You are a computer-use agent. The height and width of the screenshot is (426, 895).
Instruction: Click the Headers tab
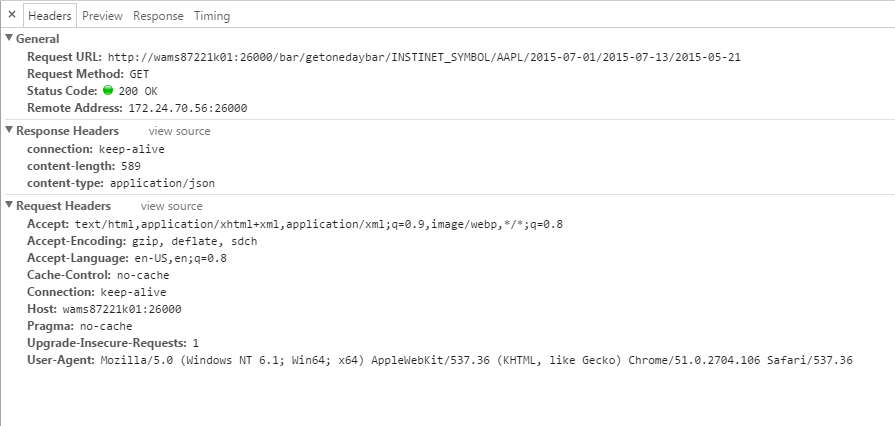click(50, 16)
